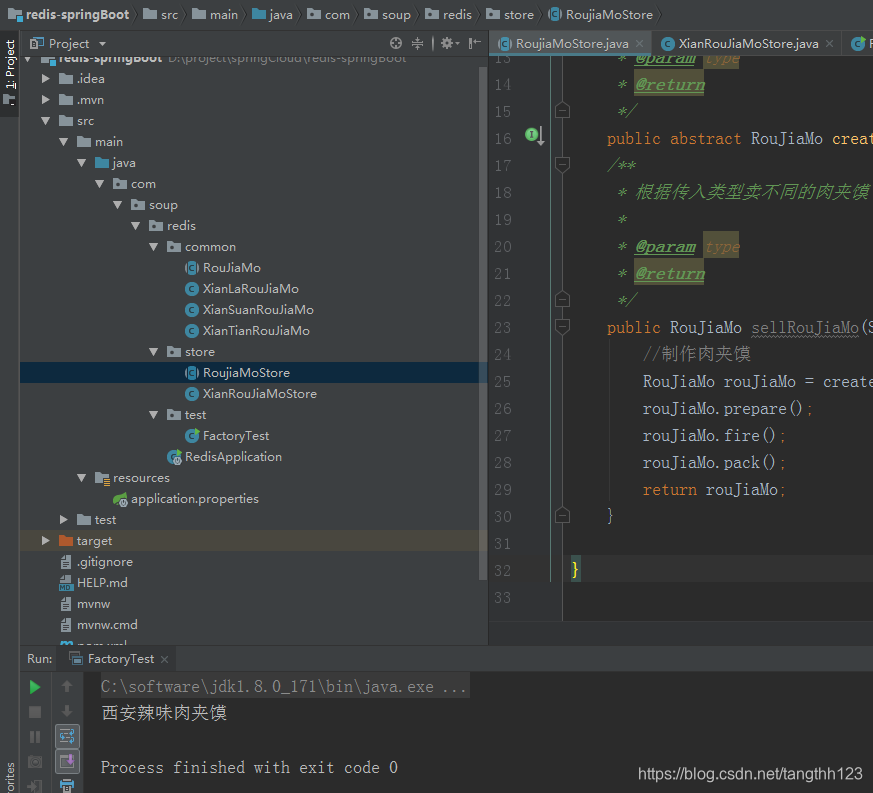Close the RoujiaMoStore.java tab
Screen dimensions: 873x793
tap(640, 43)
